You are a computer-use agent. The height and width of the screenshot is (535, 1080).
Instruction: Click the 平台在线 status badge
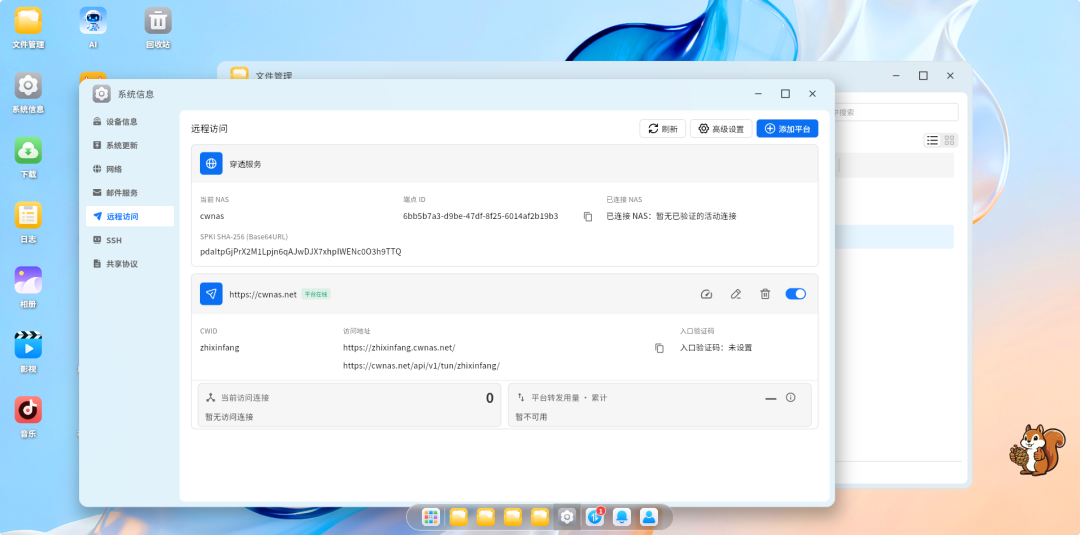point(316,294)
